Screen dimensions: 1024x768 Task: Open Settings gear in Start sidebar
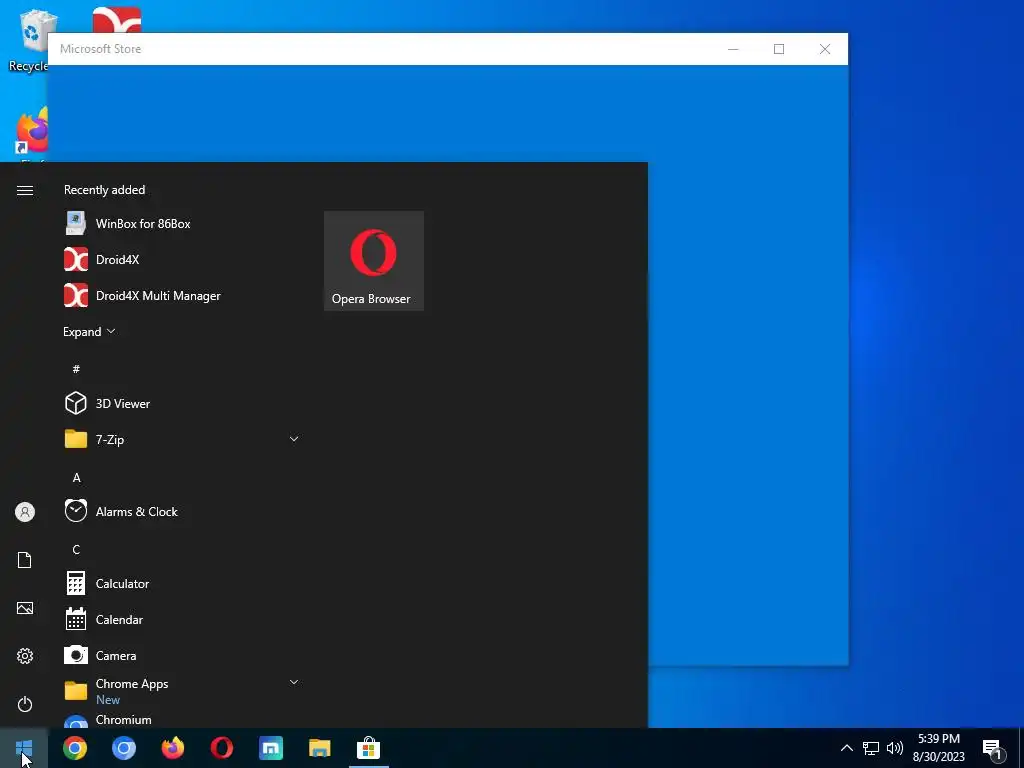(x=25, y=656)
